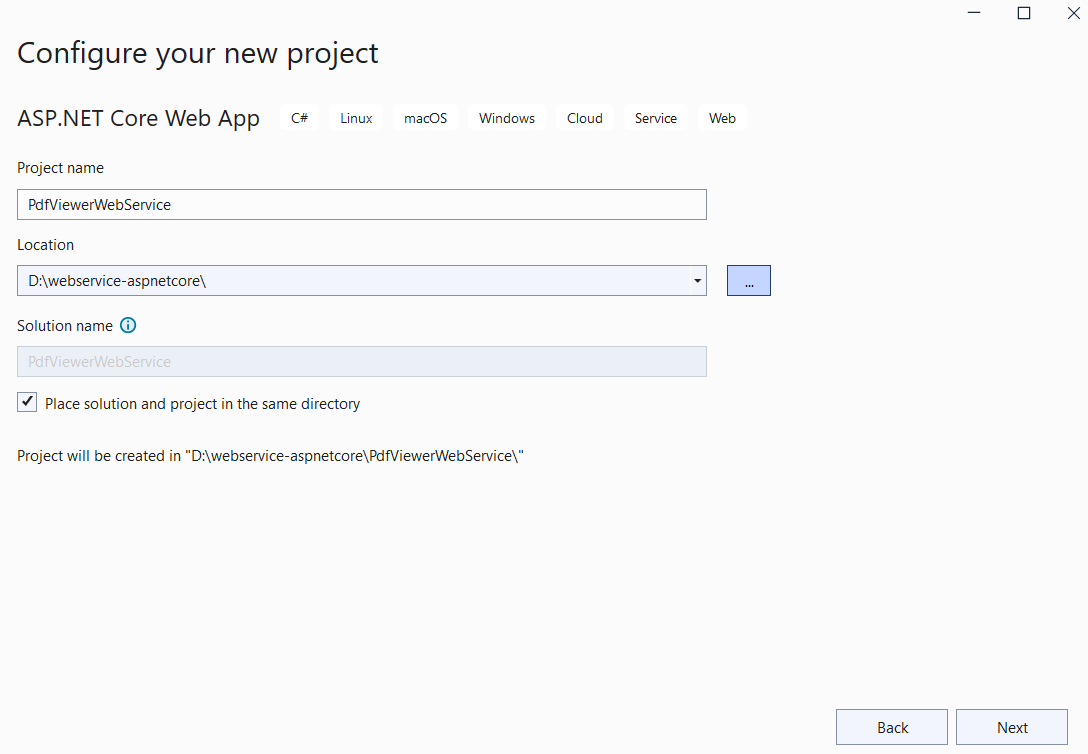Click the Web project type tag
Viewport: 1088px width, 754px height.
tap(722, 118)
